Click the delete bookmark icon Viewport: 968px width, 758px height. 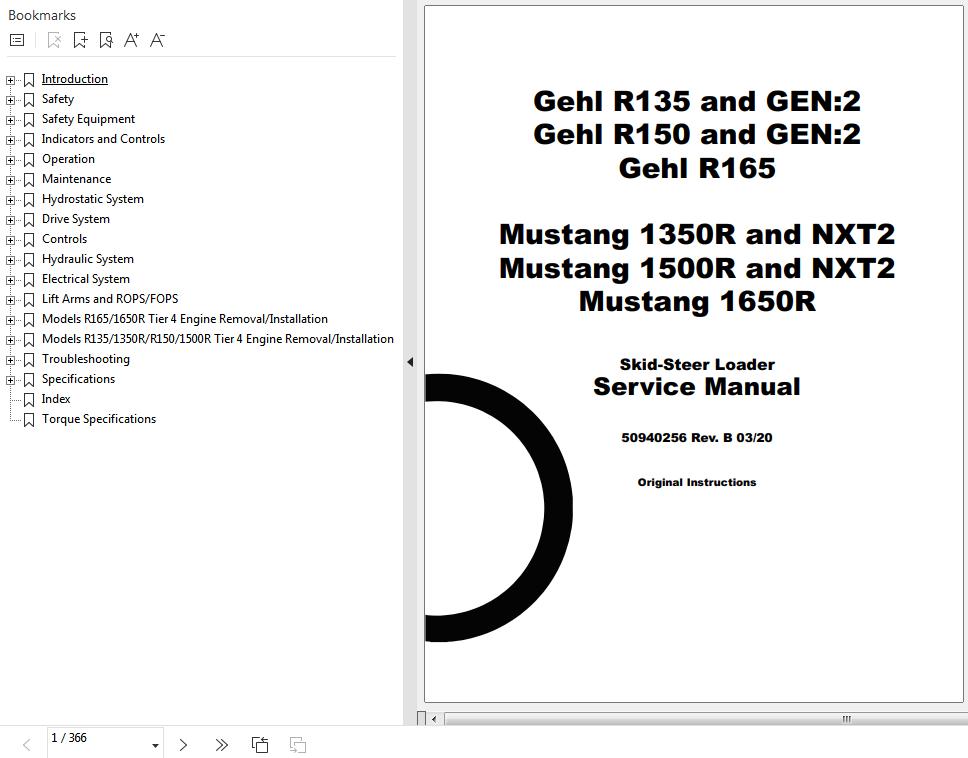tap(54, 40)
